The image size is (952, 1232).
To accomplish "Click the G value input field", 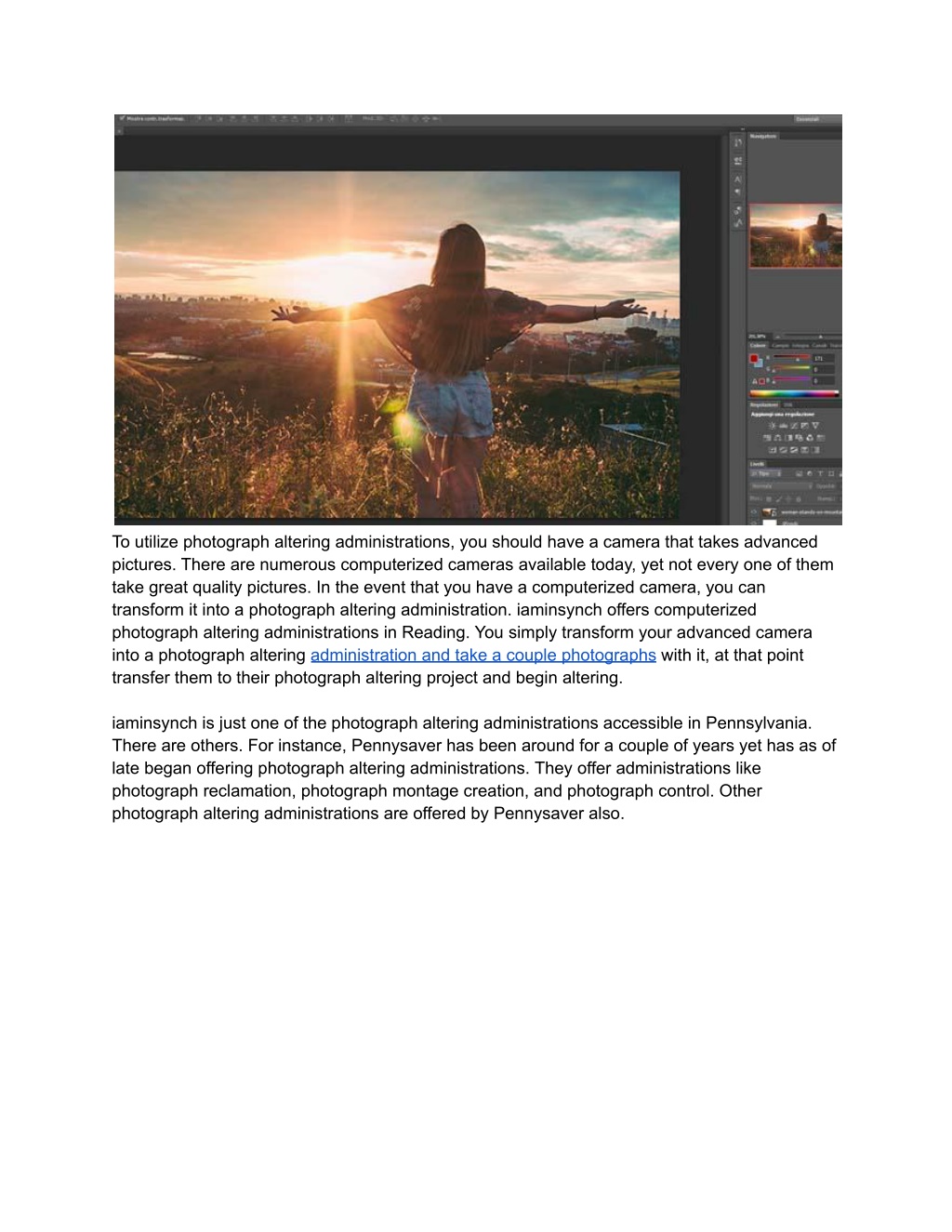I will coord(823,369).
